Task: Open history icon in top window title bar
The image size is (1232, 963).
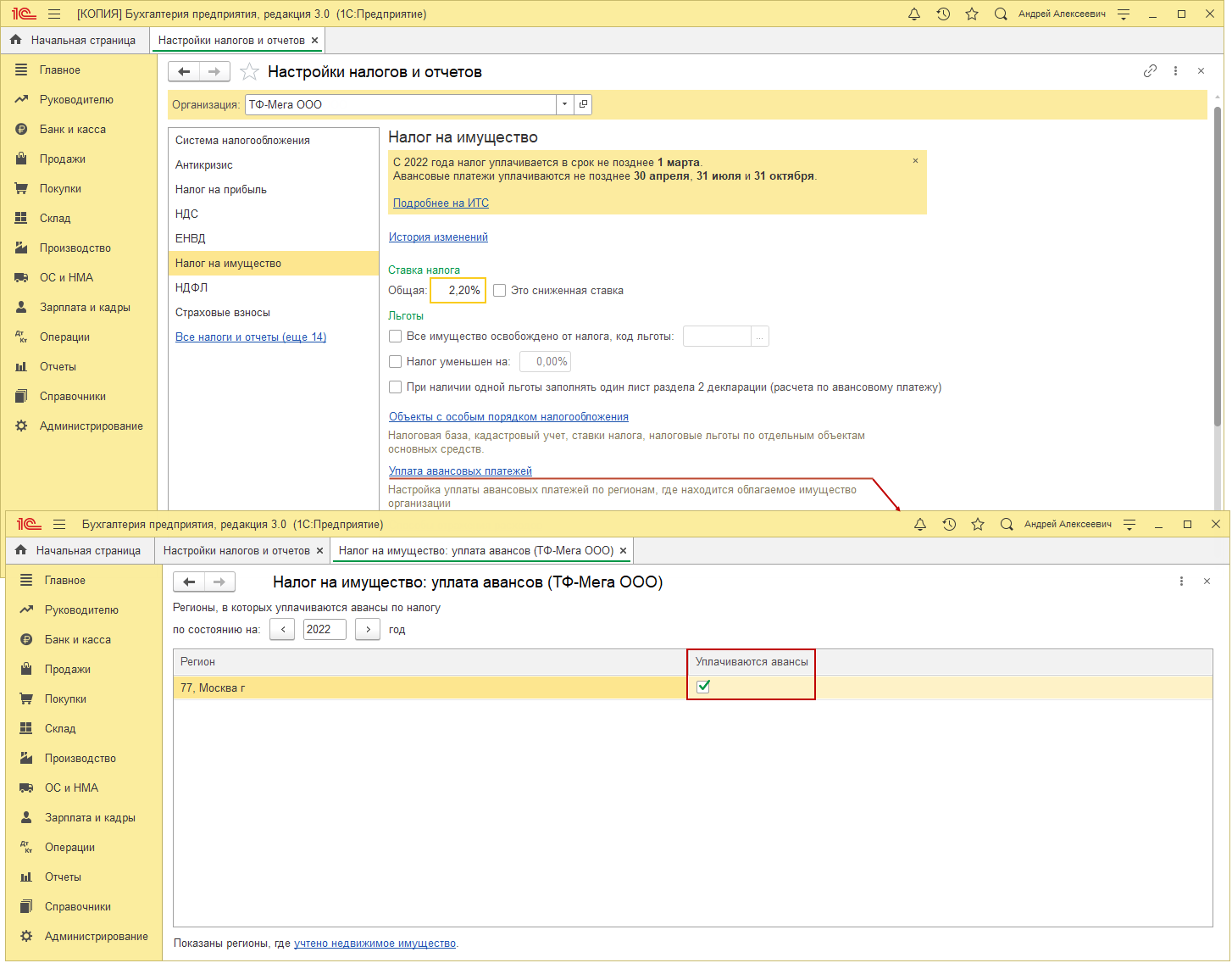Action: pyautogui.click(x=943, y=14)
